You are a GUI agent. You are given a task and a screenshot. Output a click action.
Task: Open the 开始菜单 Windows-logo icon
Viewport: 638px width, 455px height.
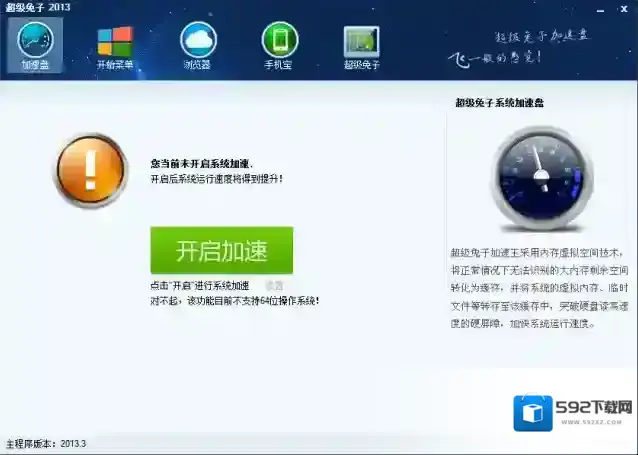115,45
